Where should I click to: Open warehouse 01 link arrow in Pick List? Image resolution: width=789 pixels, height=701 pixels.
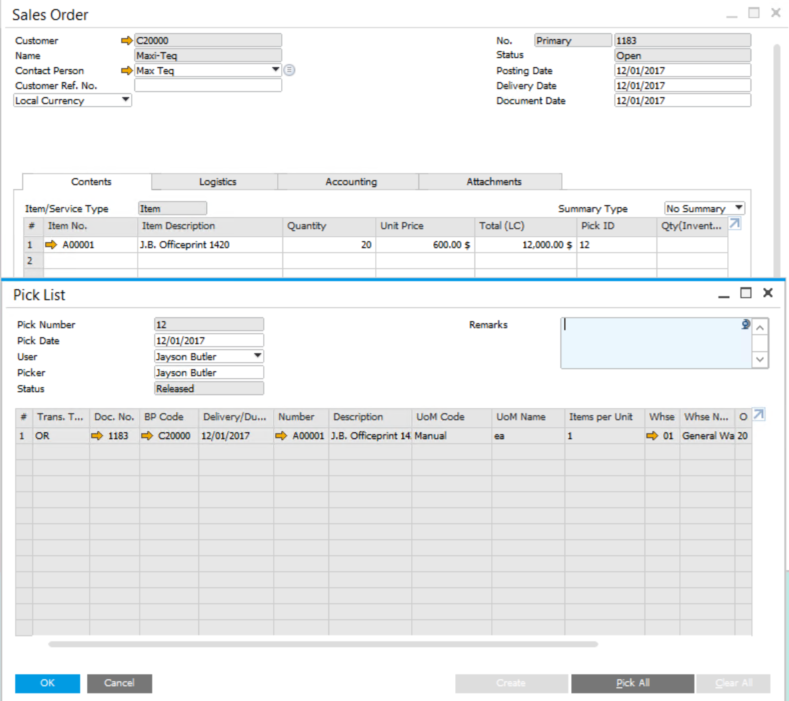[x=652, y=436]
